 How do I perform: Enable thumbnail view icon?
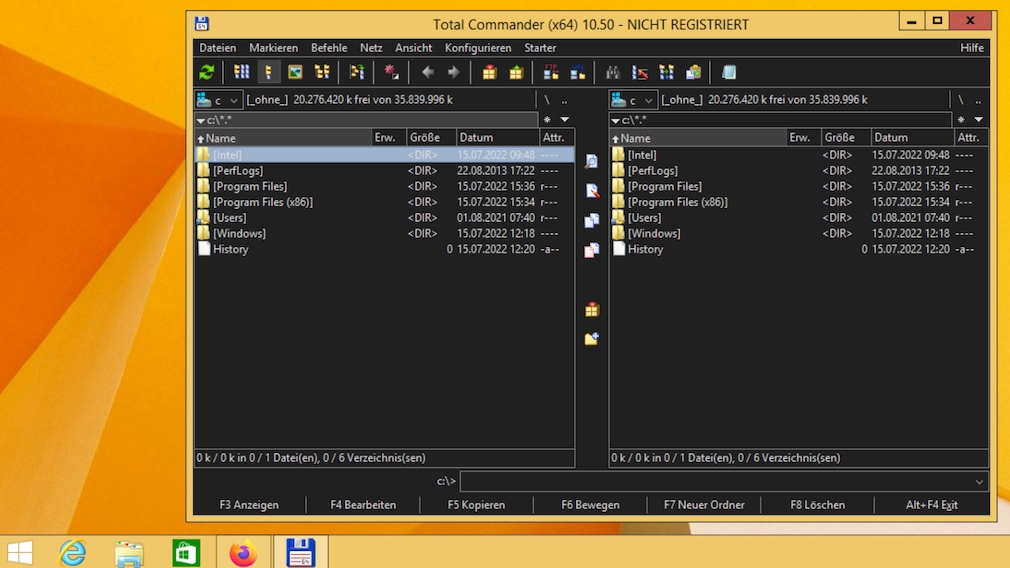click(x=295, y=72)
